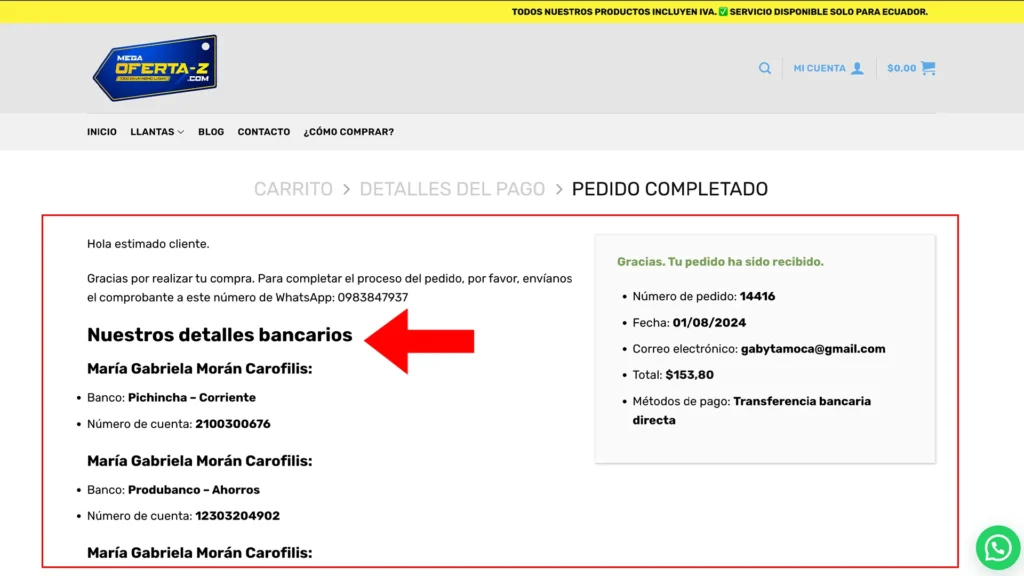Go to the DETALLES DEL PAGO step
1024x576 pixels.
[452, 189]
